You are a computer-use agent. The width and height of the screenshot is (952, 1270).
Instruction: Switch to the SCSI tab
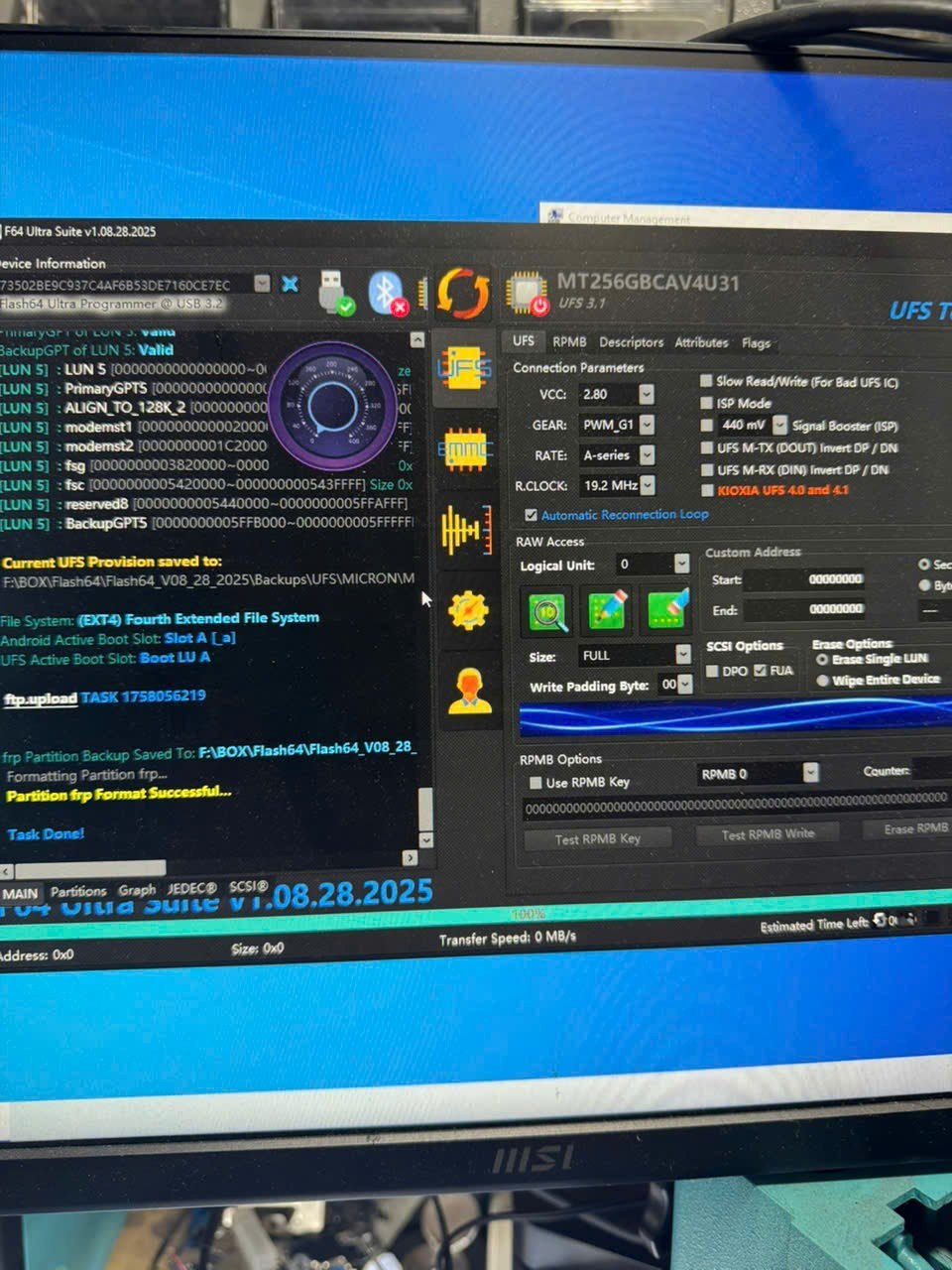click(x=249, y=886)
